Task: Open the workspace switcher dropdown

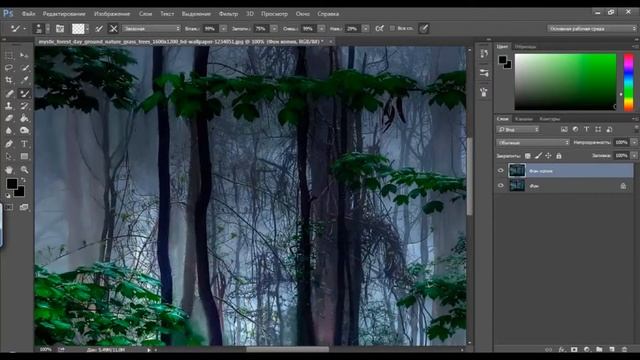Action: (x=592, y=29)
